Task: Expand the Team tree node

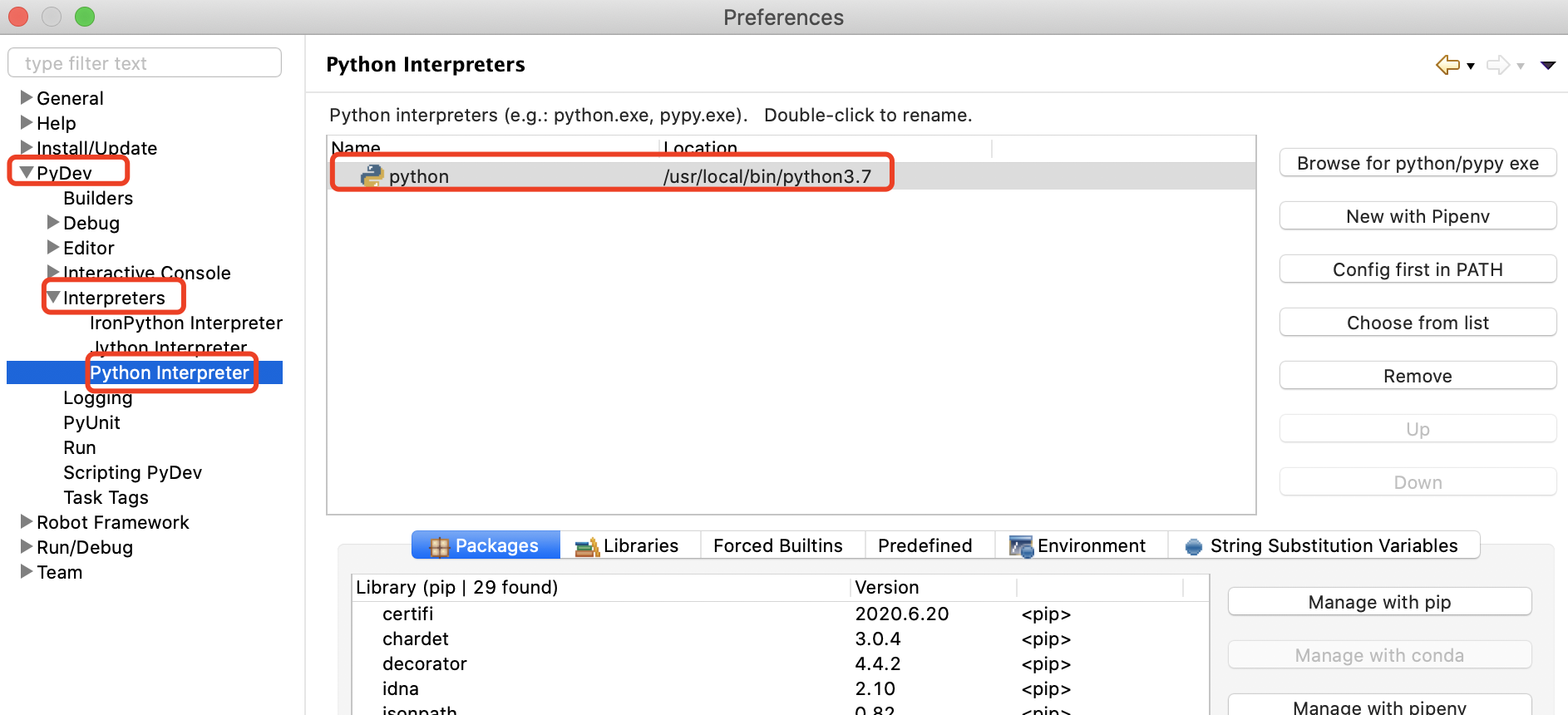Action: point(27,571)
